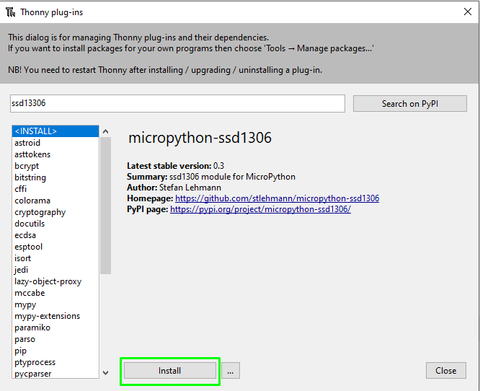Select esptool in the package list
The image size is (480, 391).
(55, 247)
